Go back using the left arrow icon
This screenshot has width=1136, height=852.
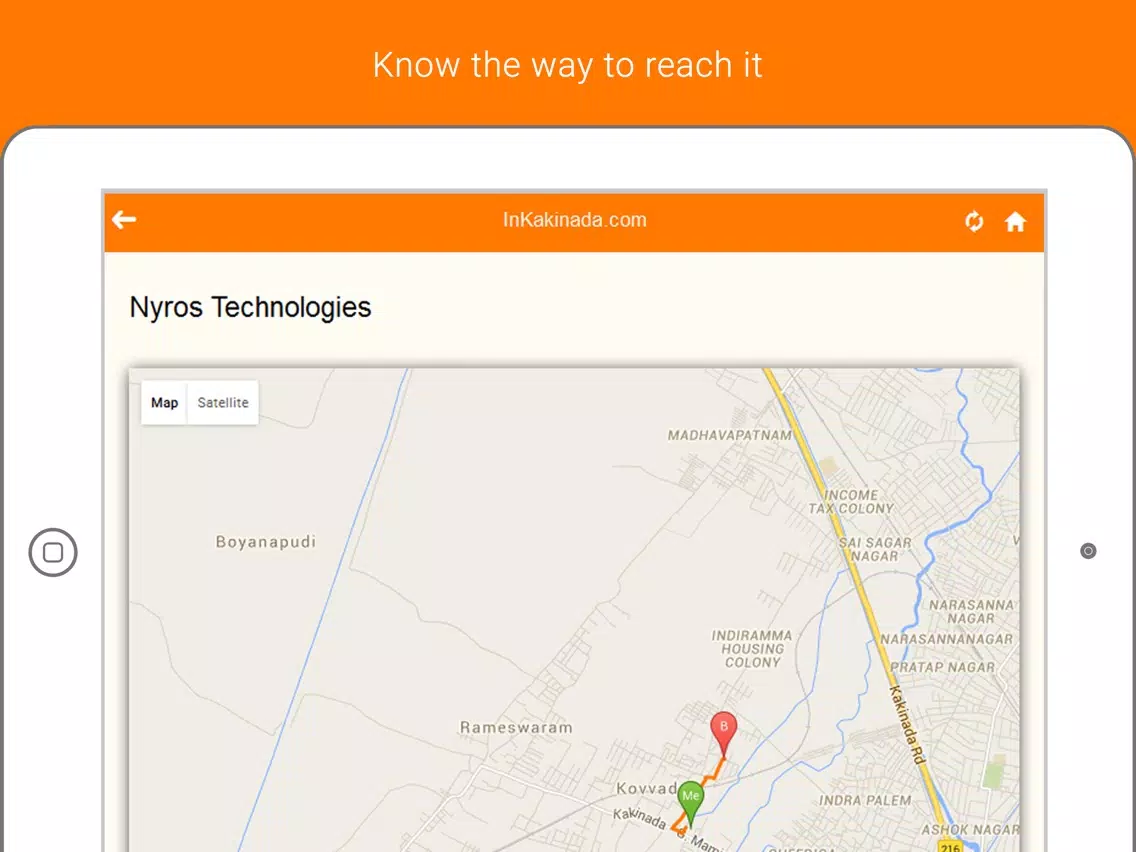[124, 220]
